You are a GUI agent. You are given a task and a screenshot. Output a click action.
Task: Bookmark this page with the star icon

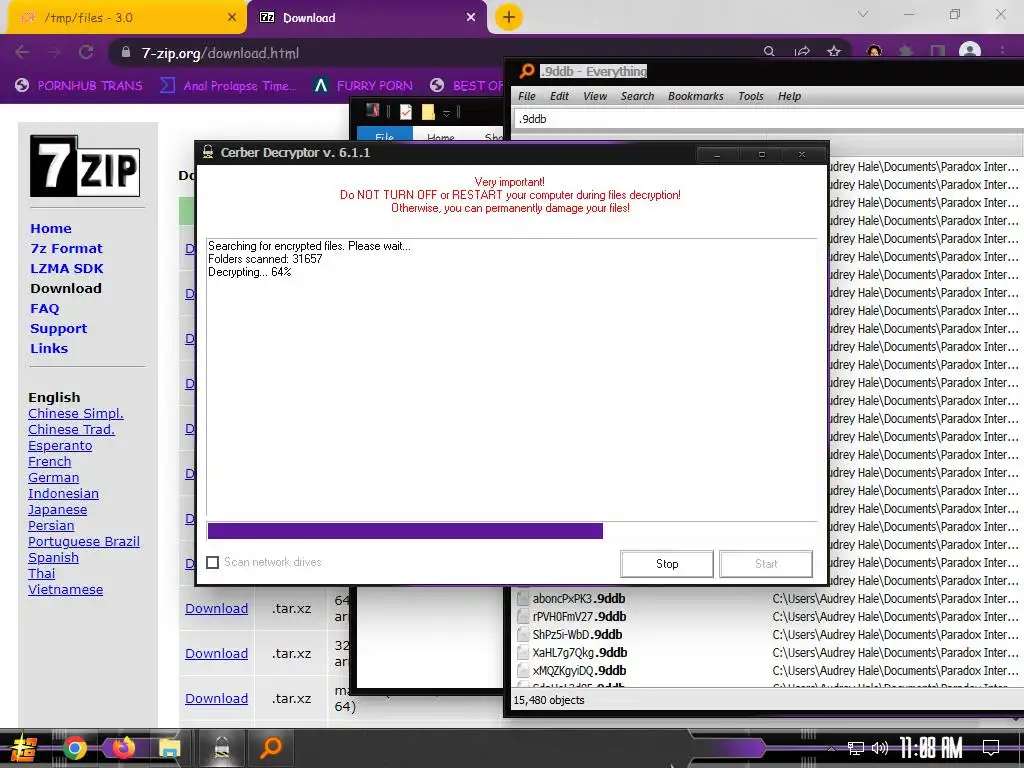(834, 51)
